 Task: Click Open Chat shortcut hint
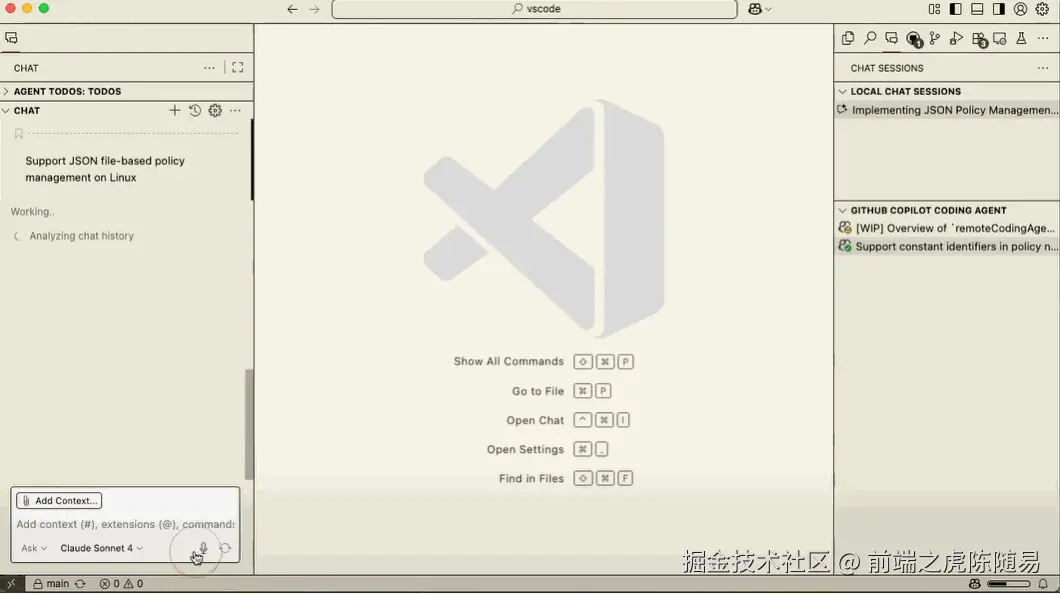pyautogui.click(x=568, y=420)
